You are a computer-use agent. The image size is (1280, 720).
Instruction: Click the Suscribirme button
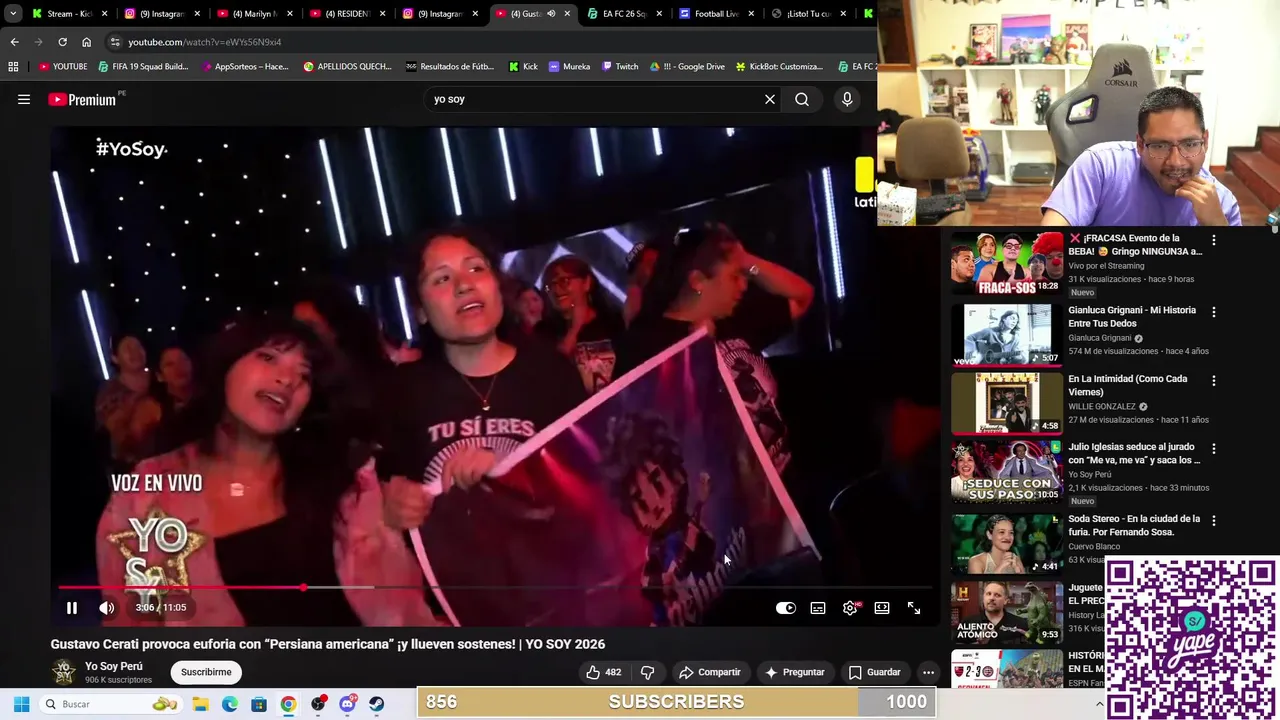[x=206, y=672]
